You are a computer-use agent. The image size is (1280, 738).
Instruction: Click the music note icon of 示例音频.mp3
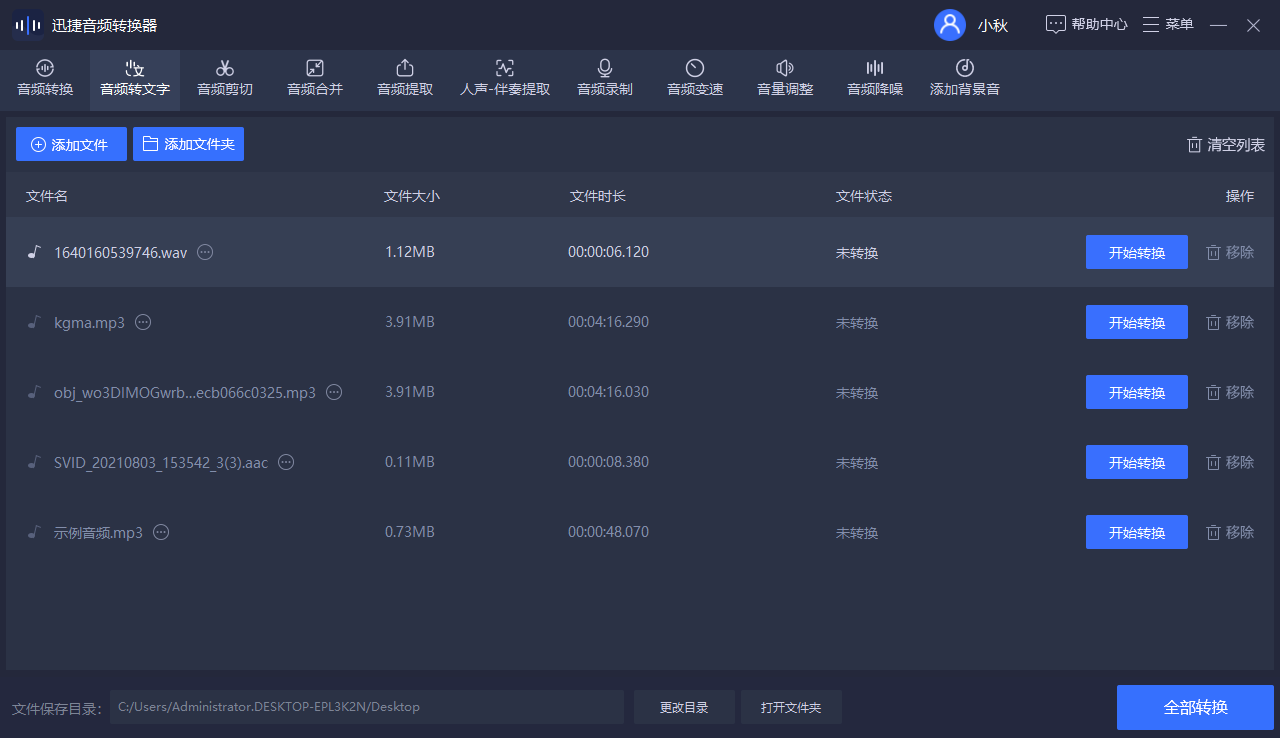coord(34,532)
